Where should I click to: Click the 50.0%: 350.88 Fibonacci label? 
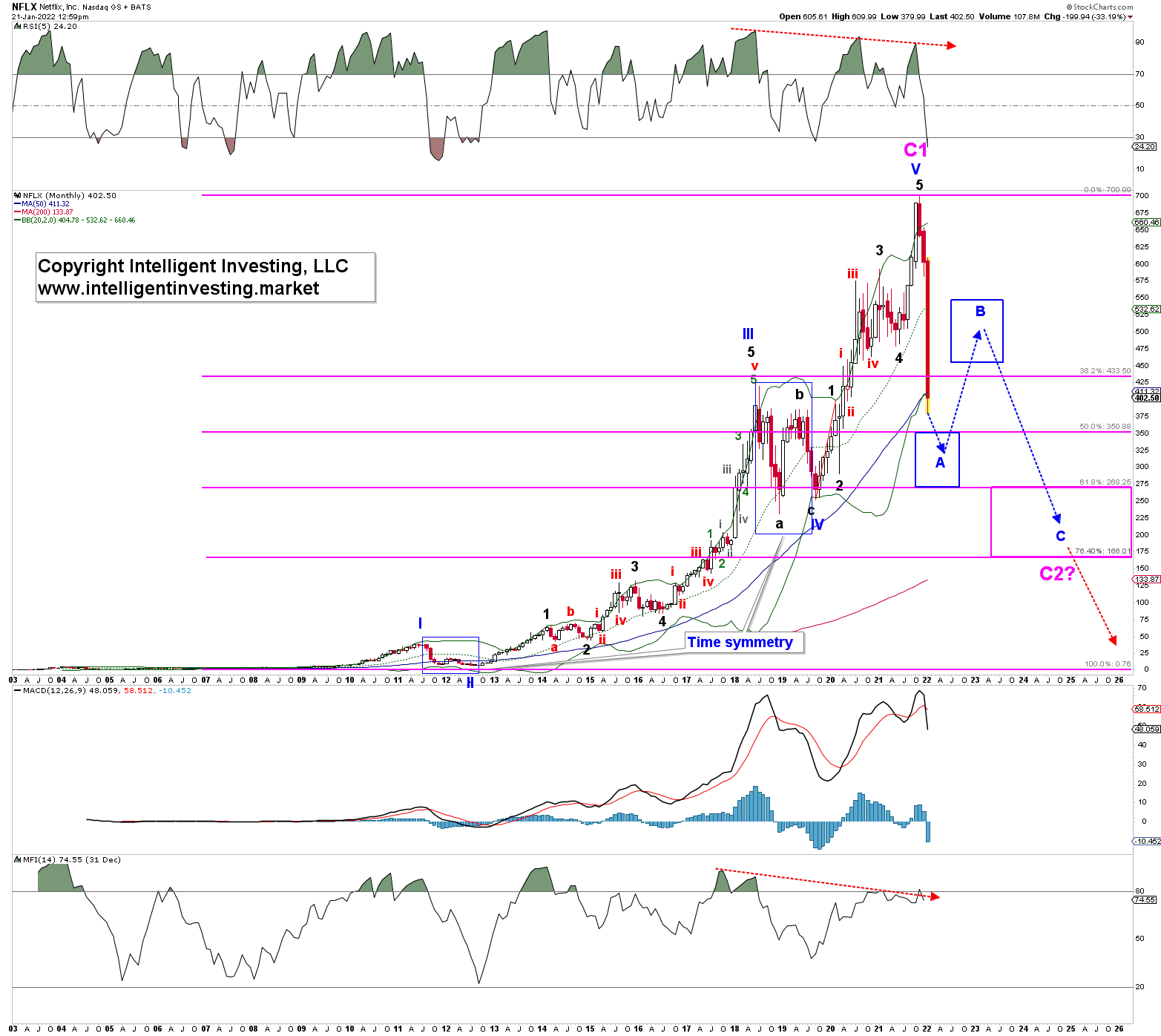click(x=1105, y=427)
